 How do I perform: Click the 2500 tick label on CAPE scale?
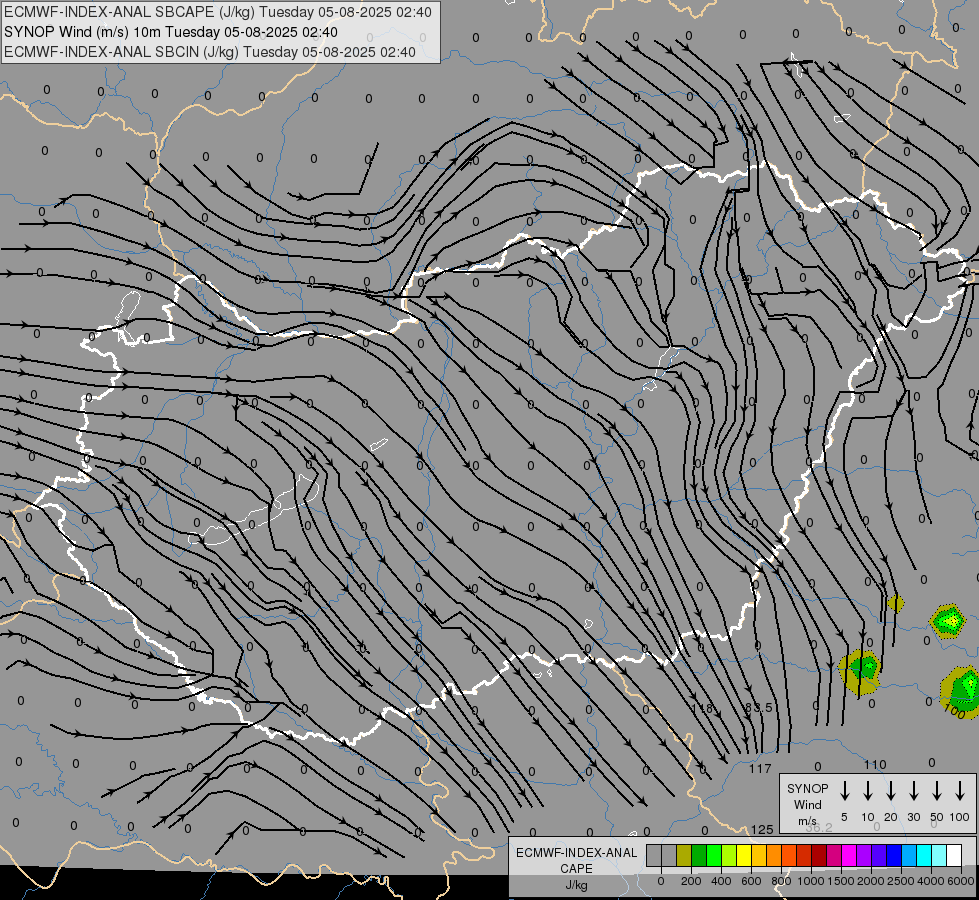point(901,881)
